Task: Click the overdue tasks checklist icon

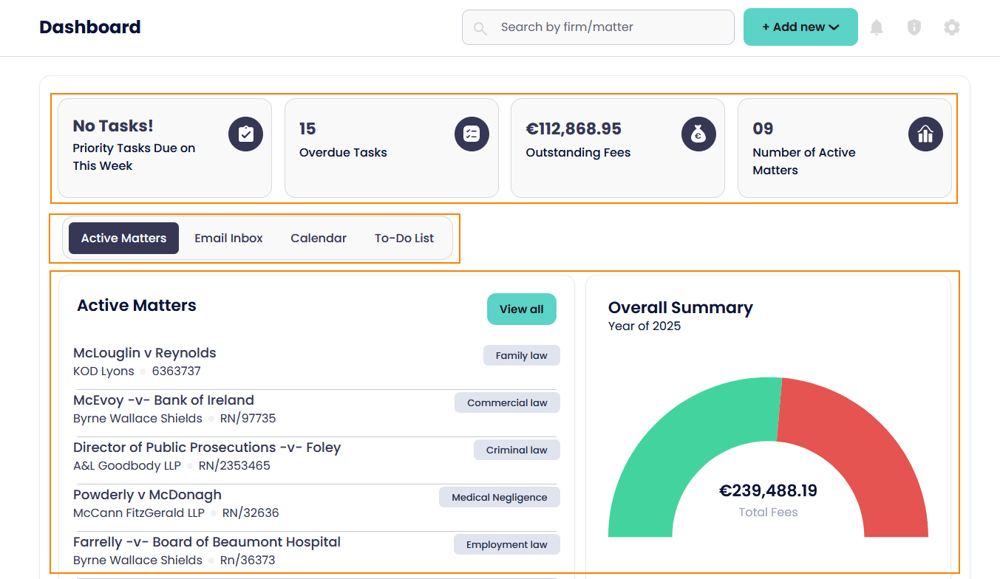Action: click(x=472, y=134)
